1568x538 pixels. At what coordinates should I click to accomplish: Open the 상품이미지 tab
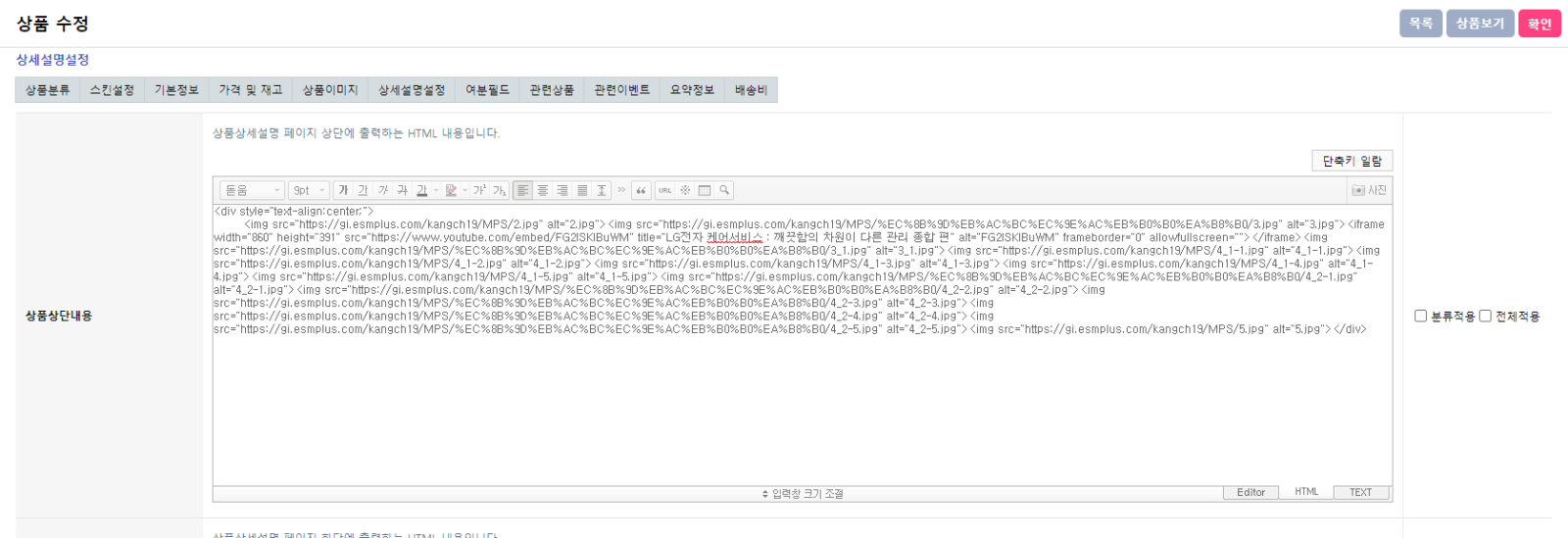pyautogui.click(x=330, y=90)
